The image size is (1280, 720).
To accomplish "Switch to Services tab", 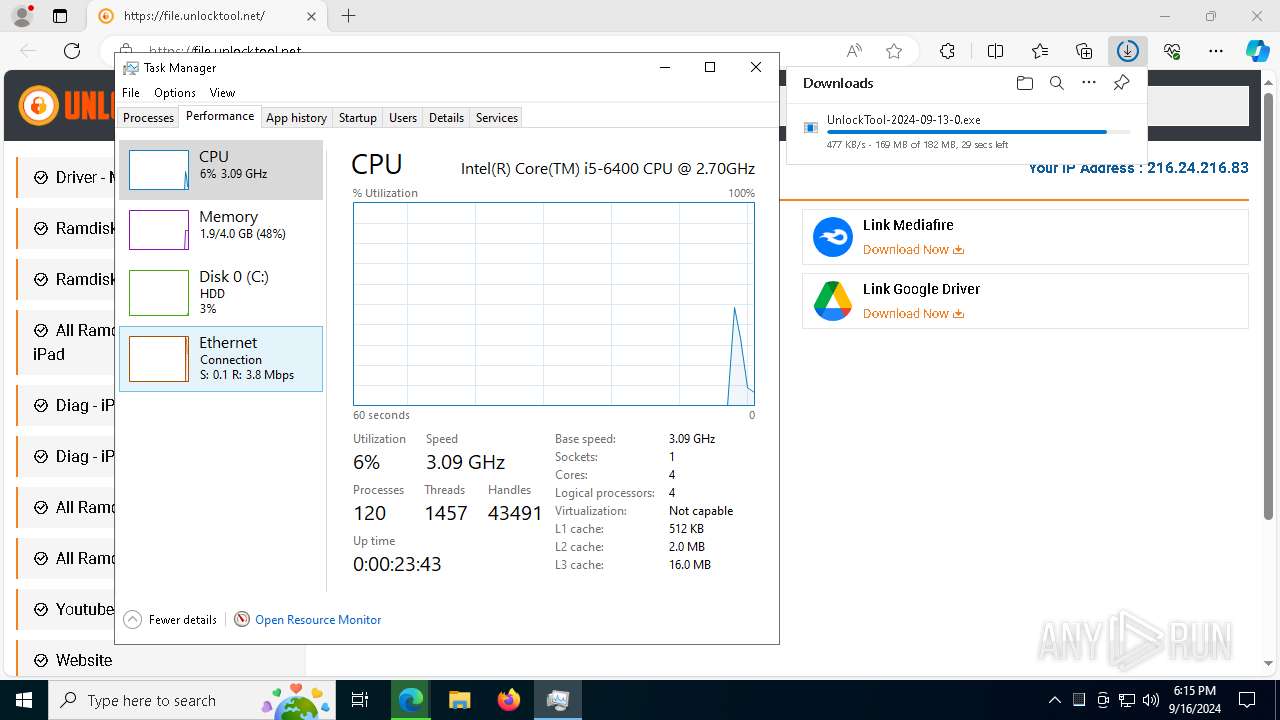I will click(497, 117).
